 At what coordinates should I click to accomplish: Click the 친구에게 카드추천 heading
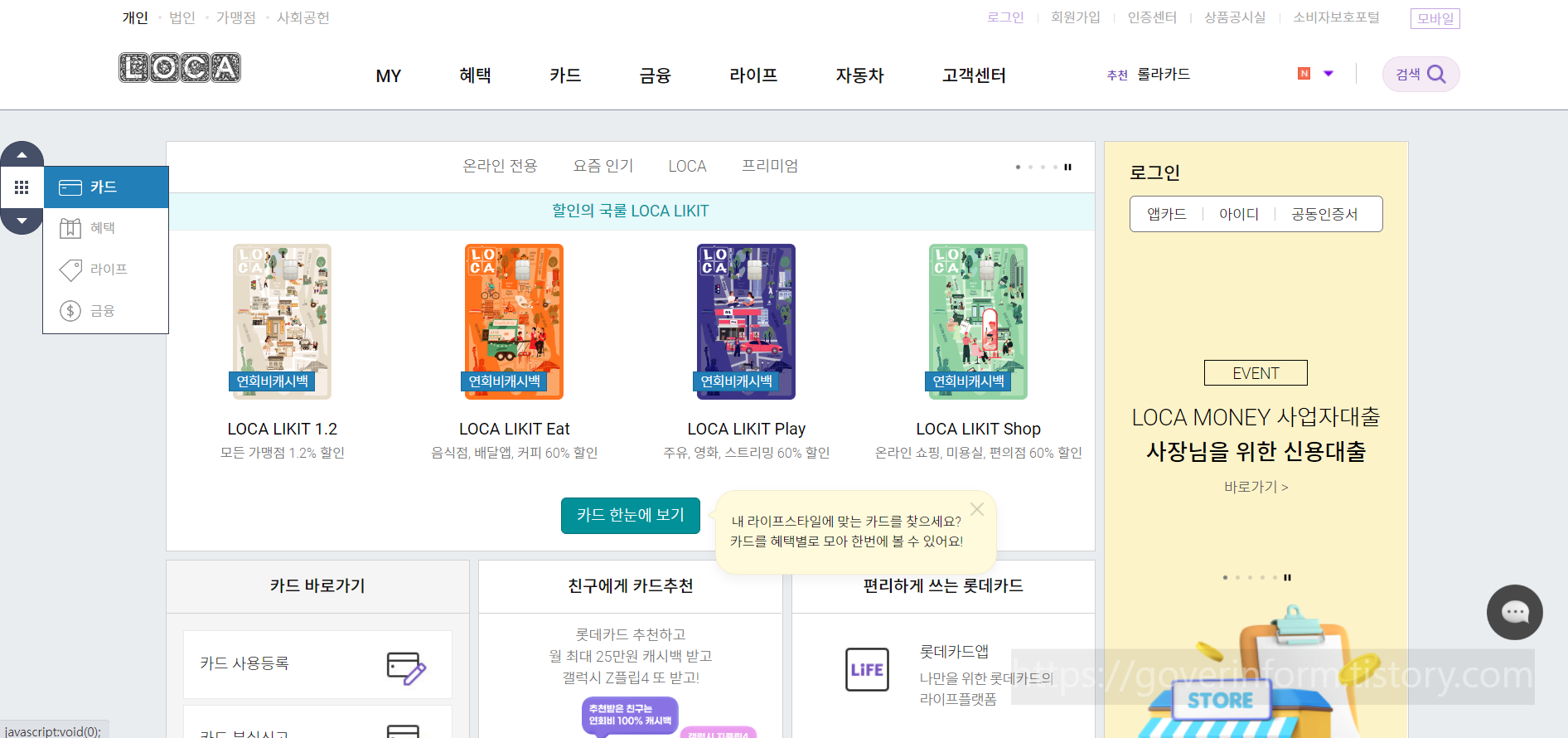pos(631,586)
